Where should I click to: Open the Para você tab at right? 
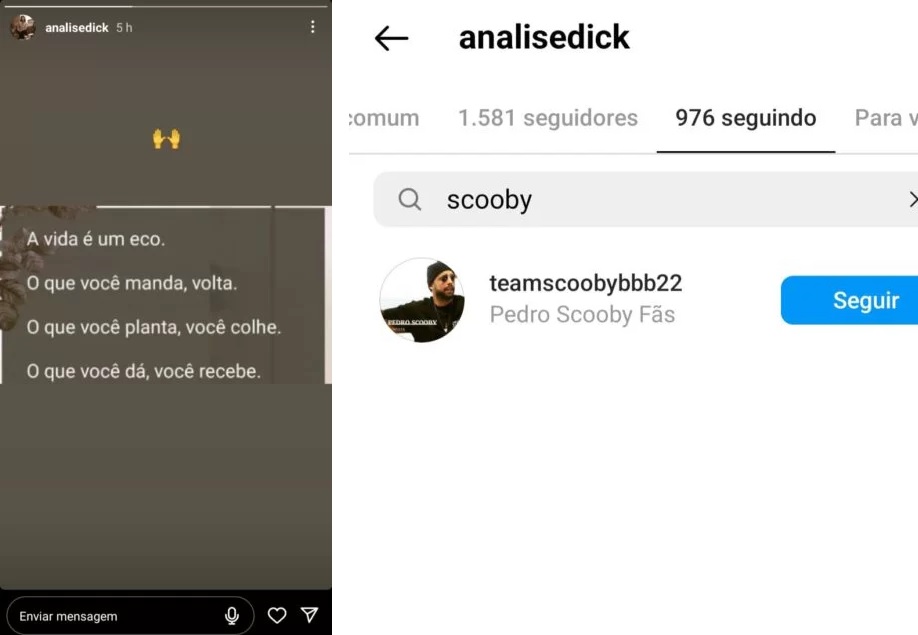886,118
